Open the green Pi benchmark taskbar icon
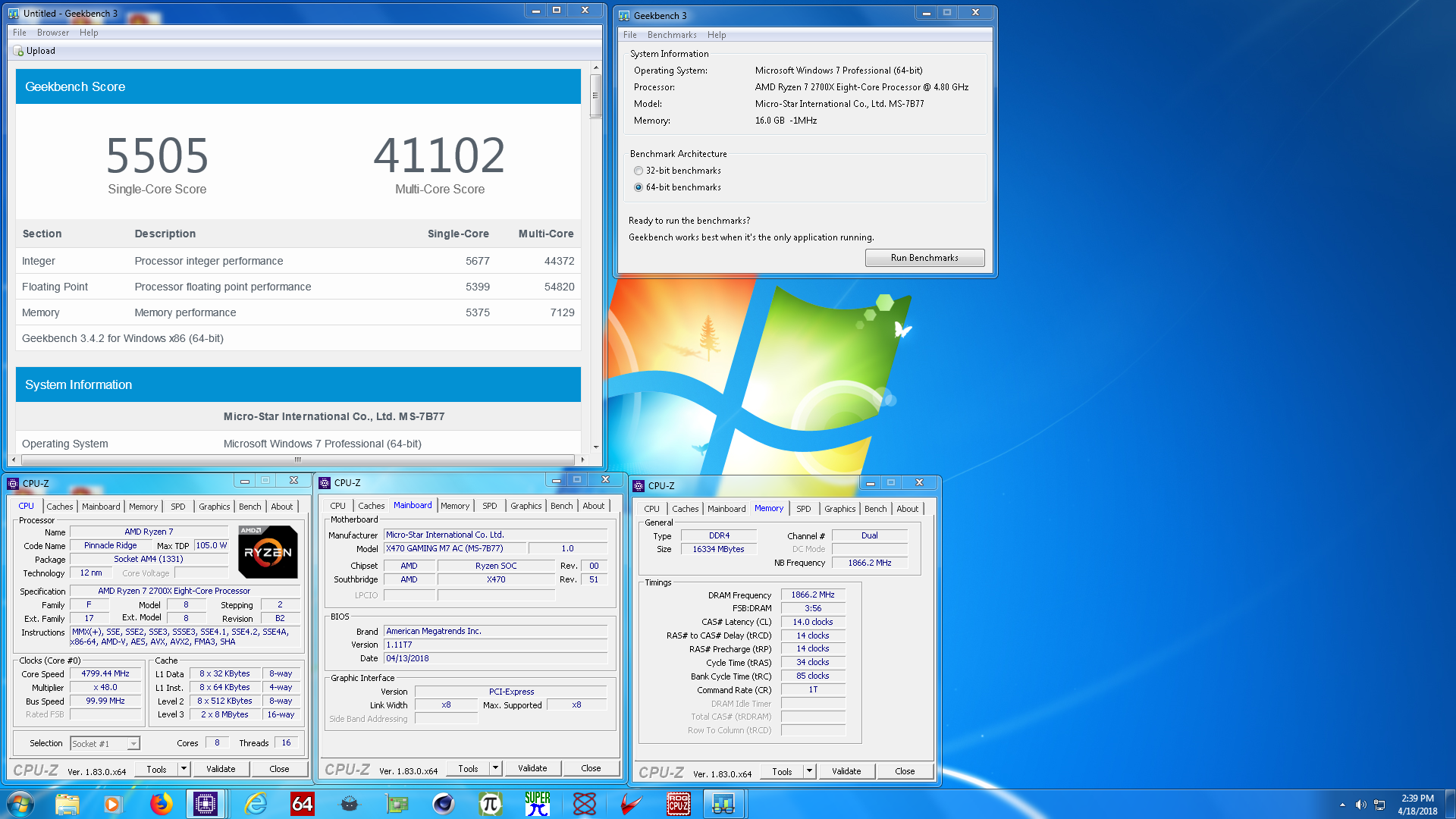Screen dimensions: 1456x819 tap(491, 804)
